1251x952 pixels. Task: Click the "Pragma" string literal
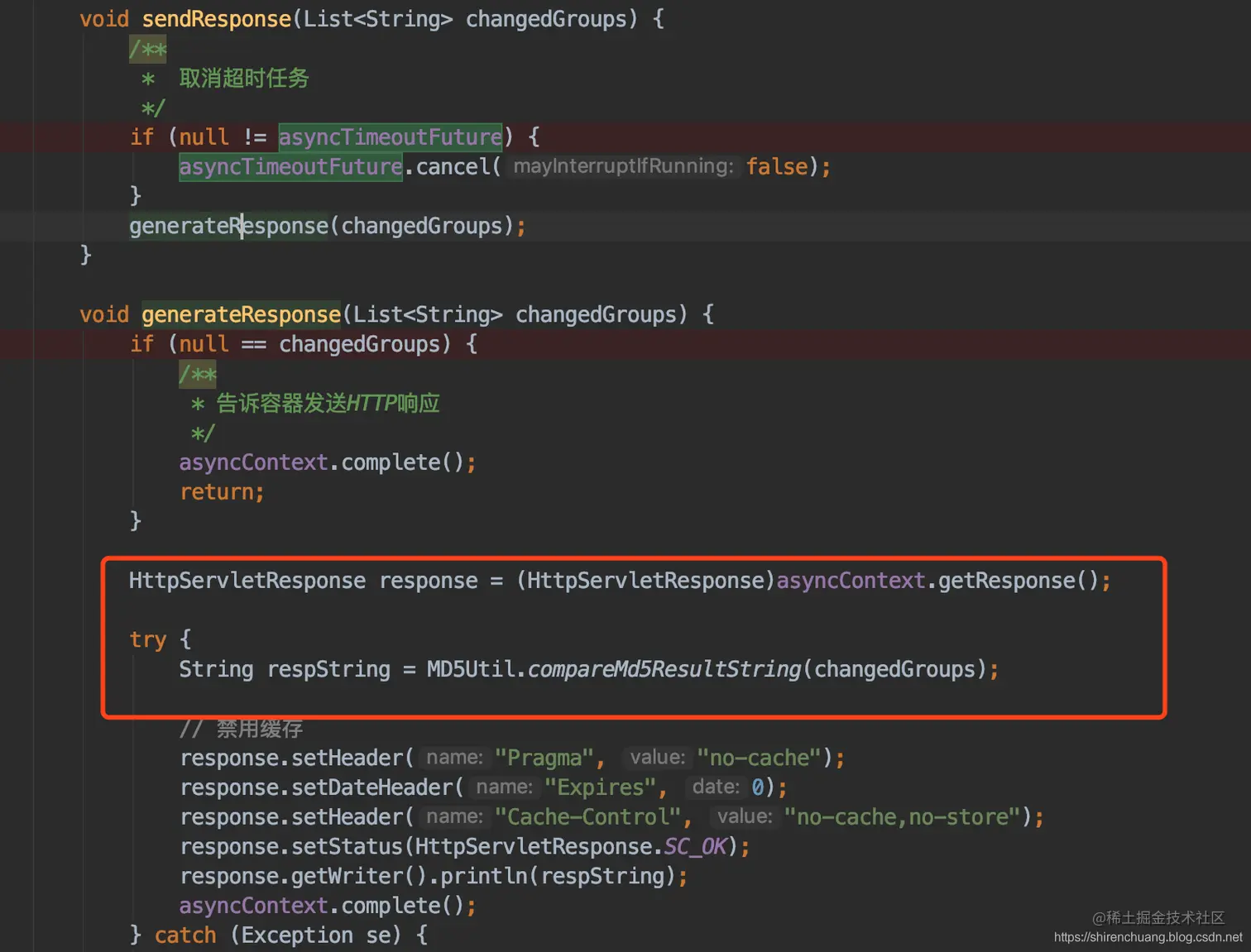pos(544,758)
